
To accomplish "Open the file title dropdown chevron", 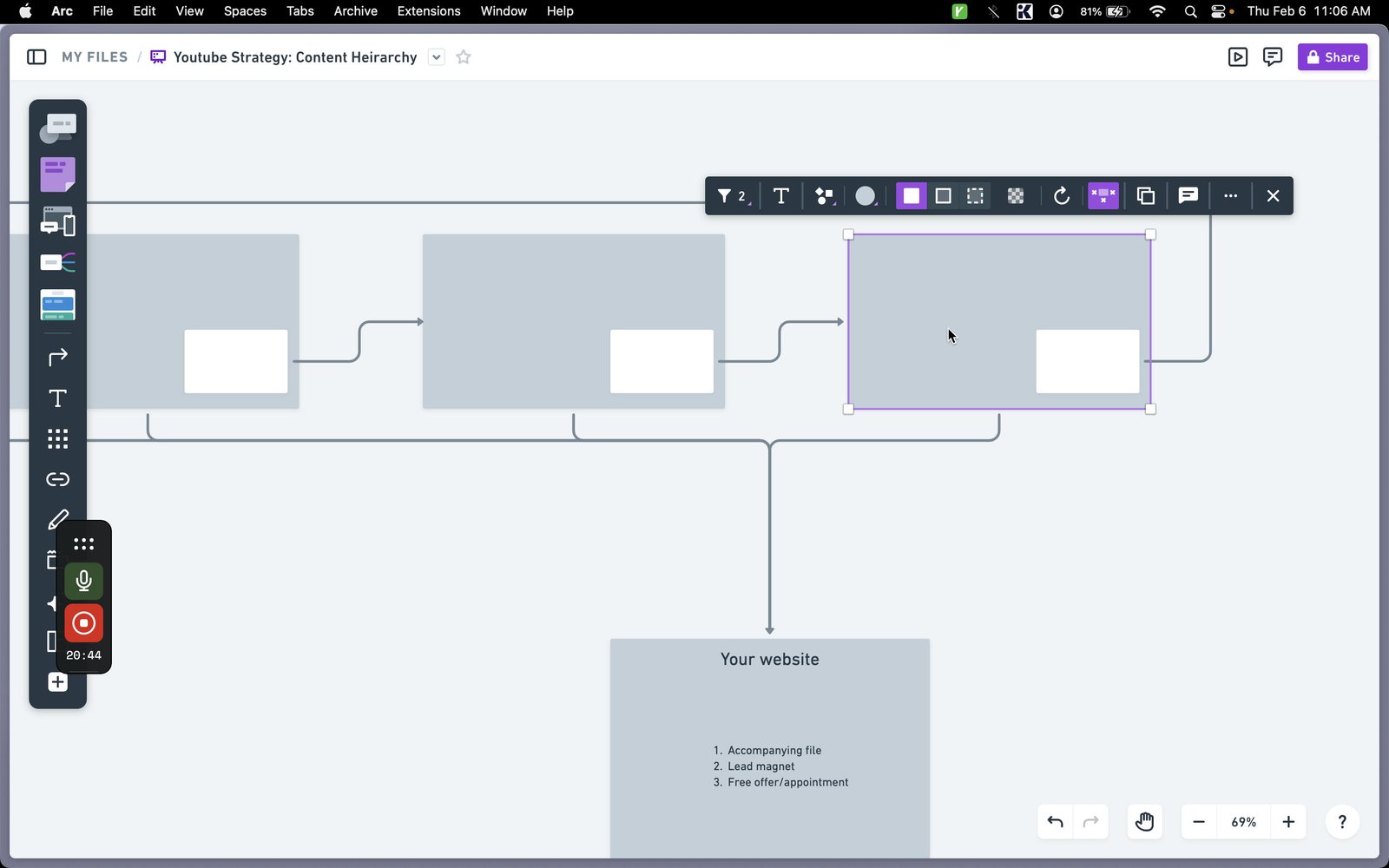I will pos(437,57).
